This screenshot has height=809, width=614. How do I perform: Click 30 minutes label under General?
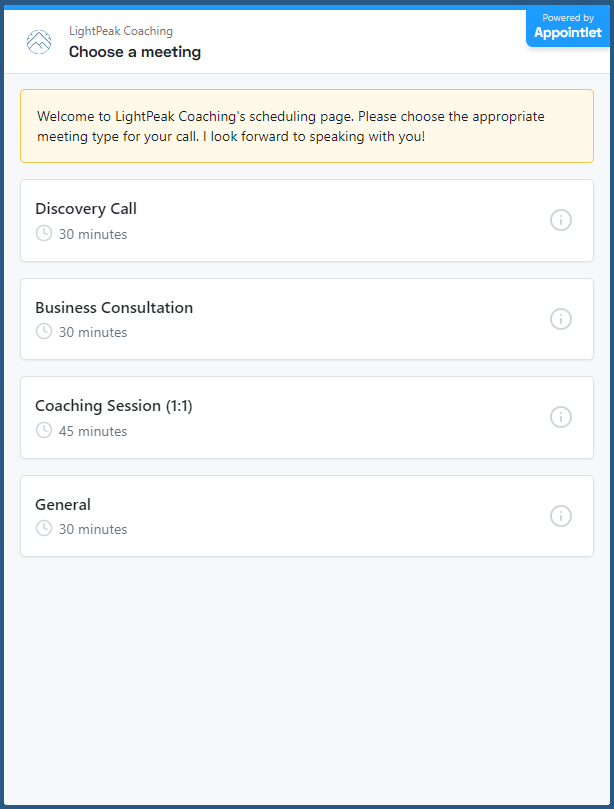[93, 530]
